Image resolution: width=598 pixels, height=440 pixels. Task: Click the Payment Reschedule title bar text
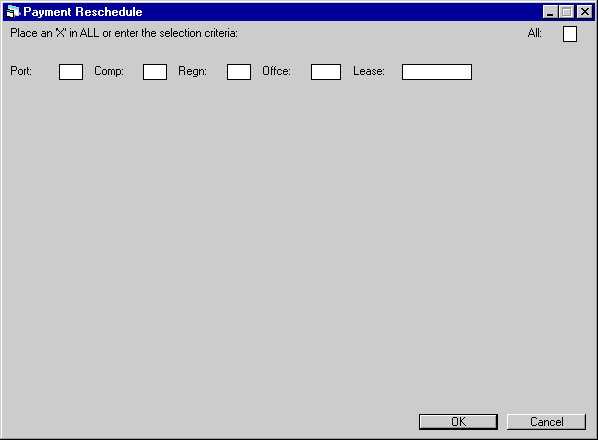(x=83, y=12)
